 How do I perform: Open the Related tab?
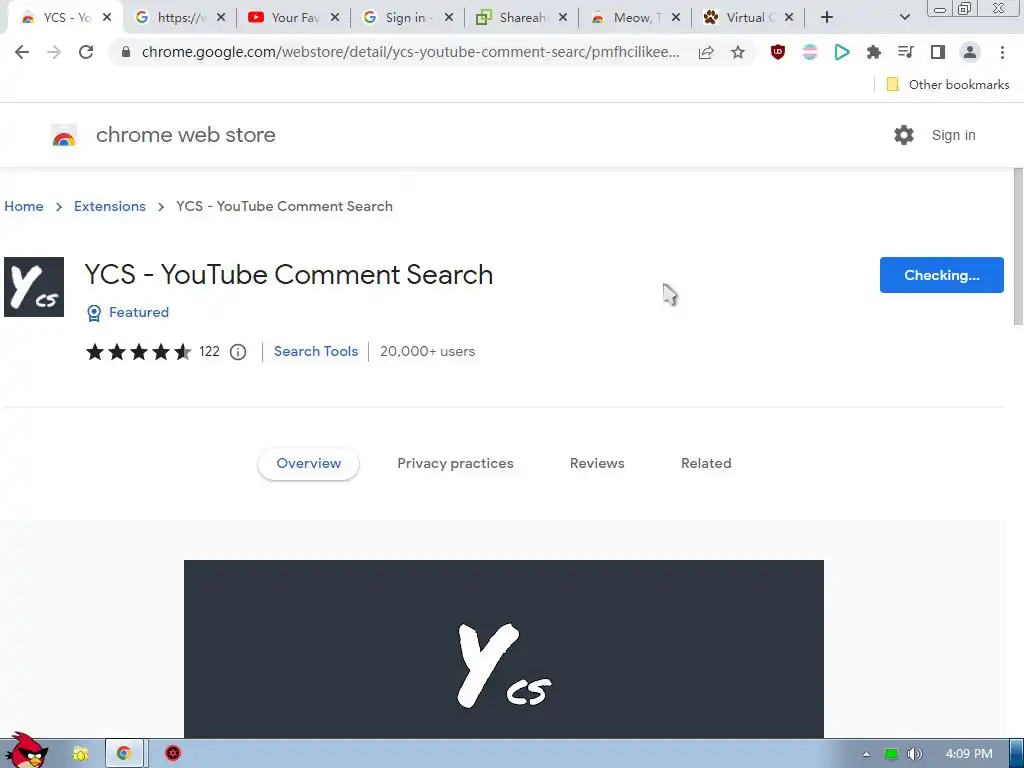[706, 464]
